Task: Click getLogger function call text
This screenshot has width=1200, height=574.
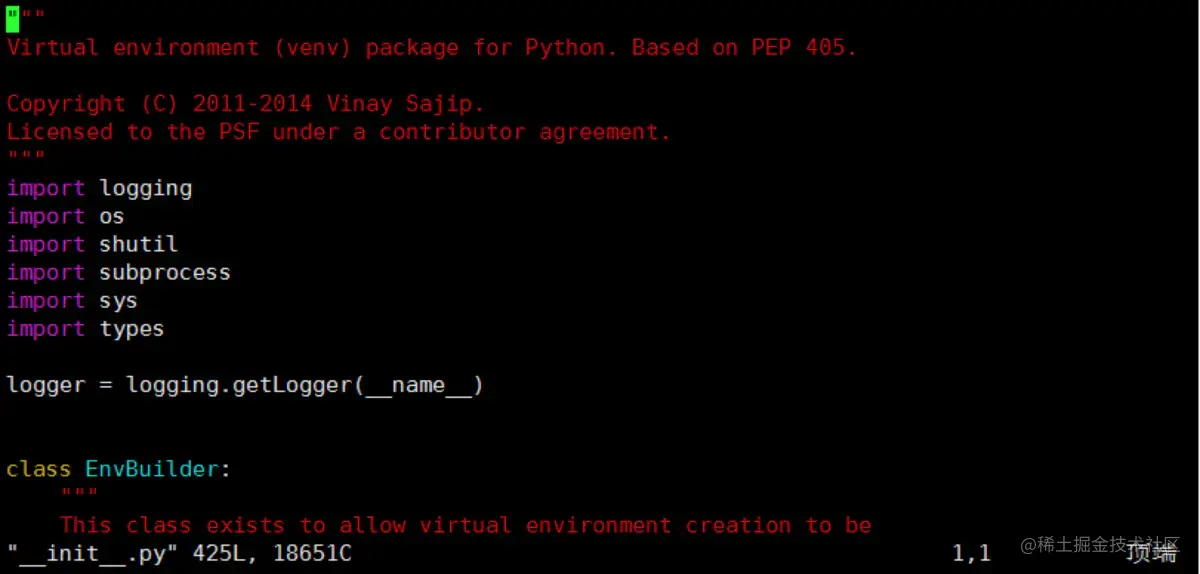Action: point(292,385)
